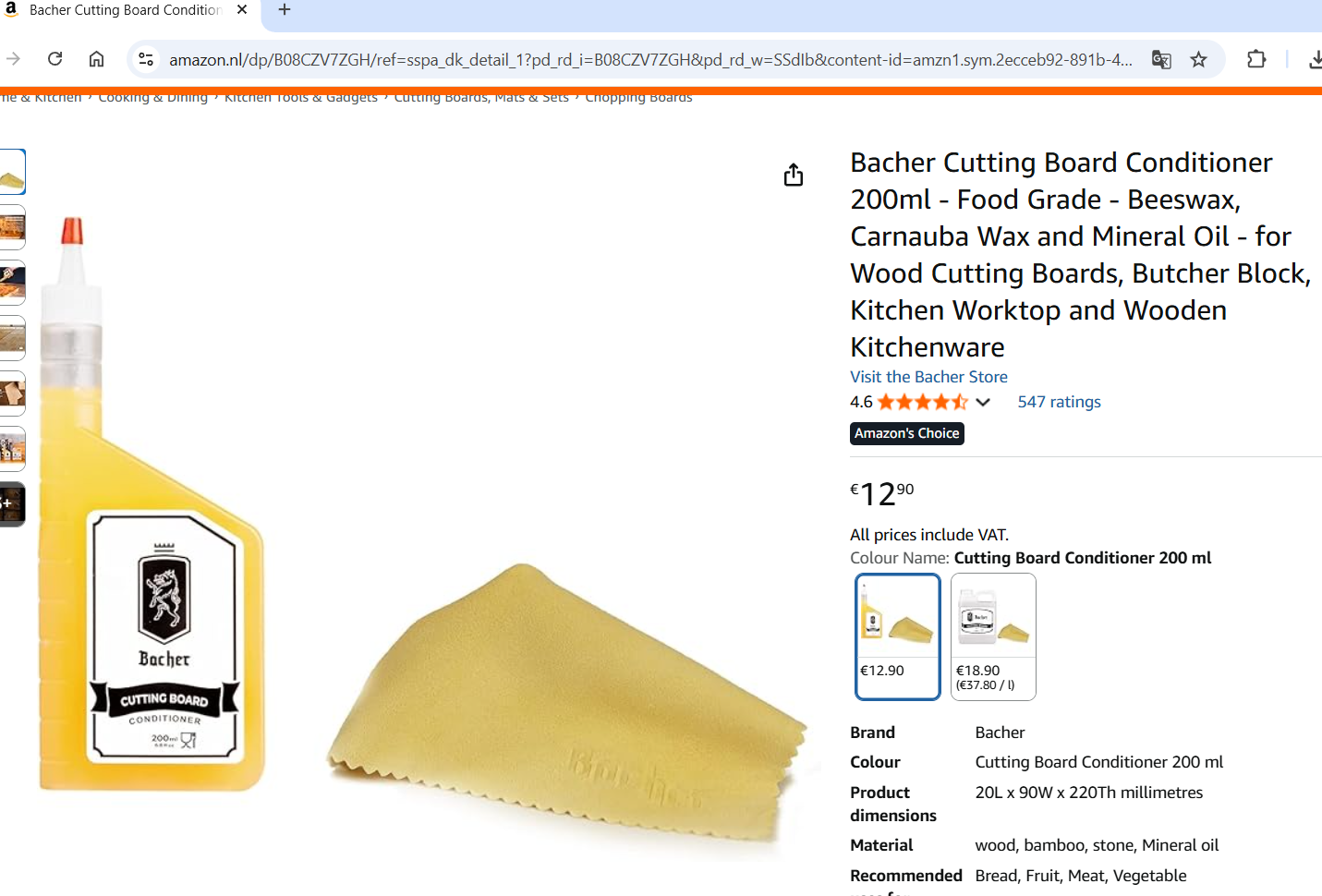Click the site information icon beside URL
This screenshot has width=1322, height=896.
pyautogui.click(x=146, y=59)
